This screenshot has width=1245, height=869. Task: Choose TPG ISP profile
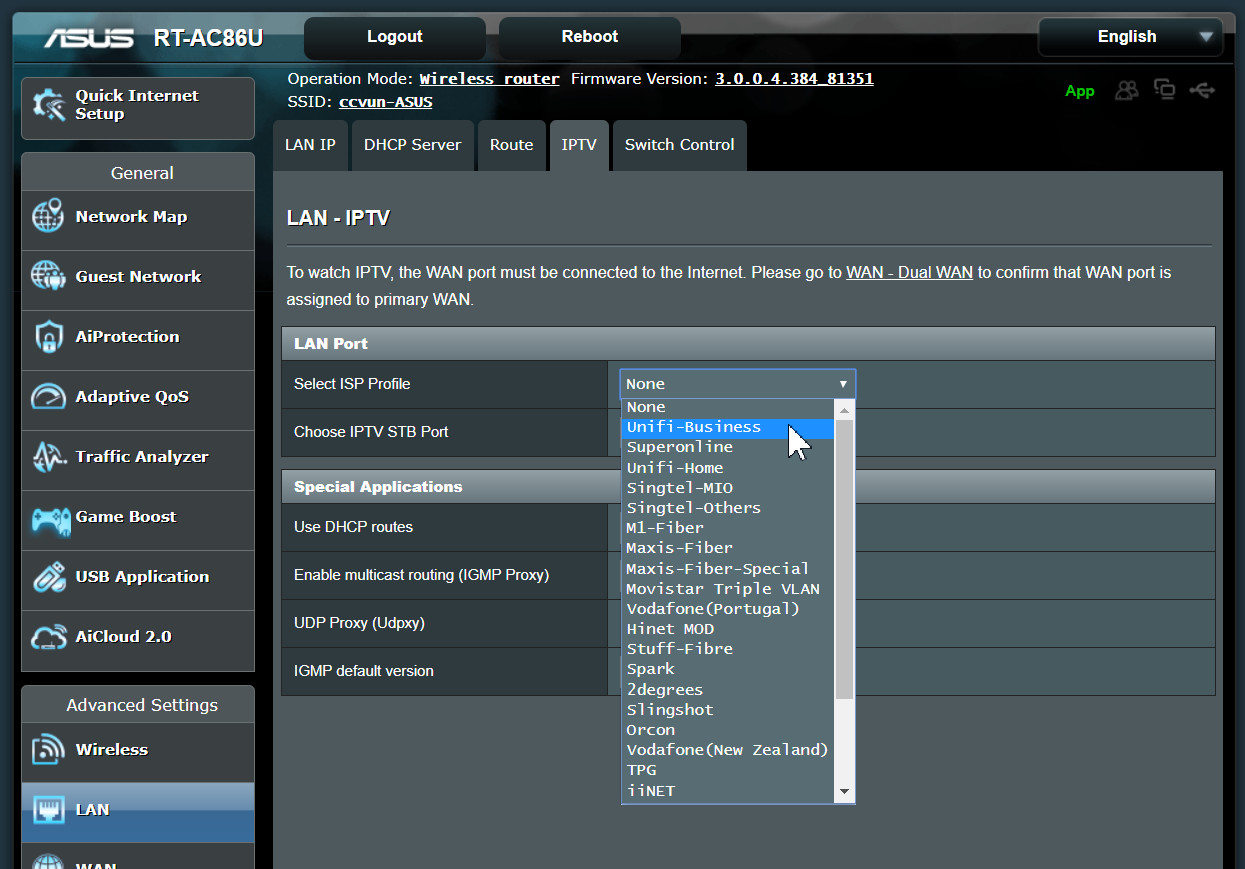click(x=728, y=770)
